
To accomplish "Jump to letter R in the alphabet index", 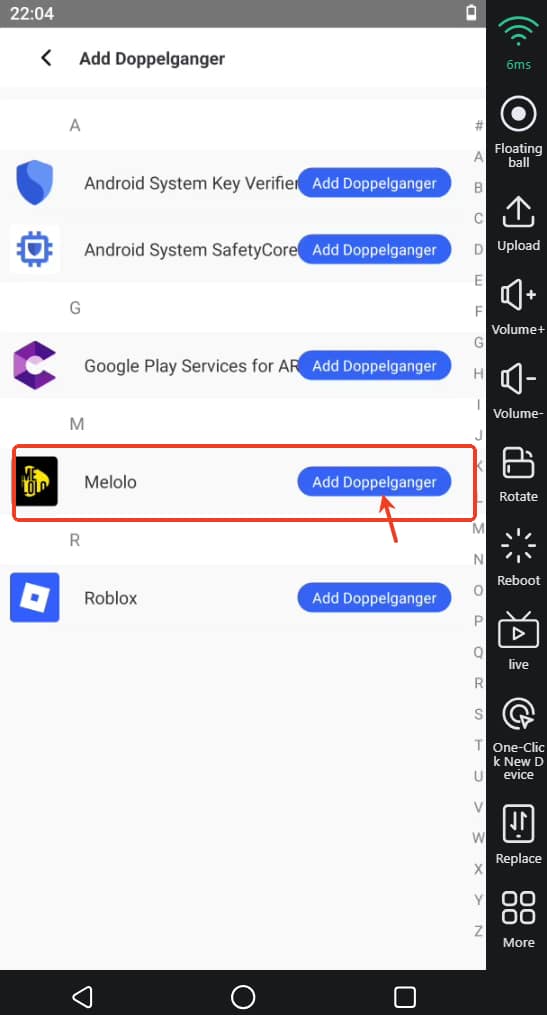I will pyautogui.click(x=478, y=683).
